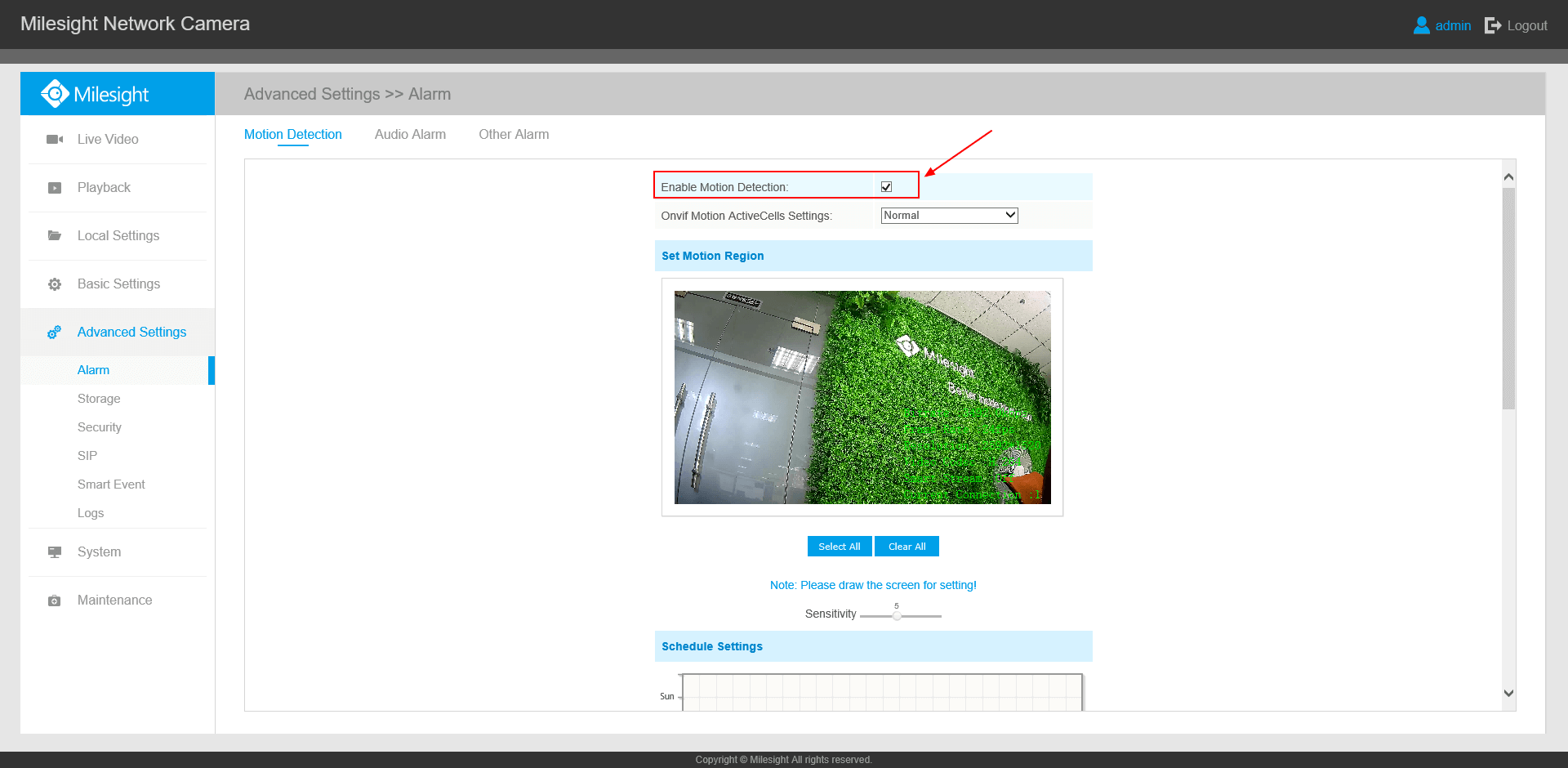Open the System section
This screenshot has height=768, width=1568.
click(x=99, y=551)
